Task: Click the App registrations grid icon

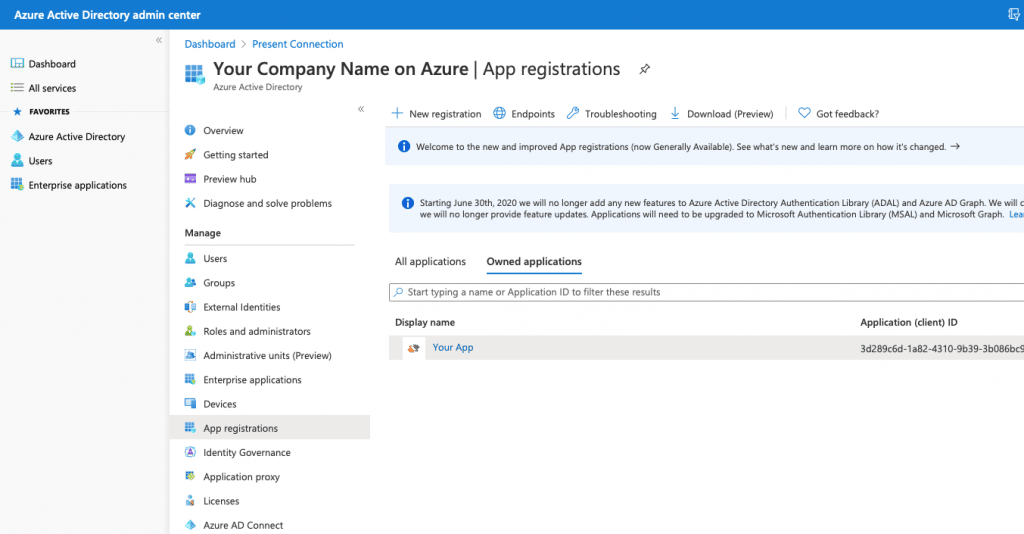Action: (x=190, y=427)
